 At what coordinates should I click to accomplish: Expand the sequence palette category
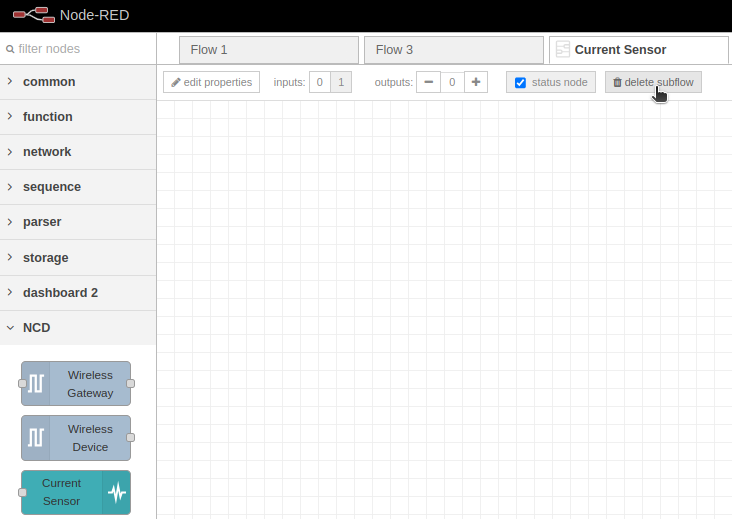78,187
